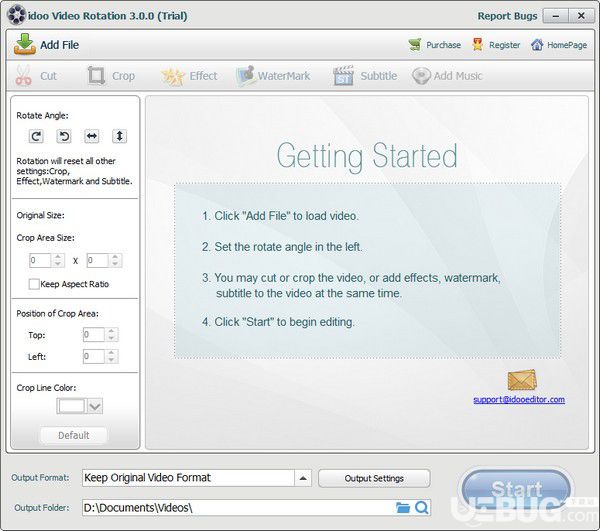This screenshot has width=600, height=531.
Task: Select the Crop menu label
Action: tap(123, 76)
